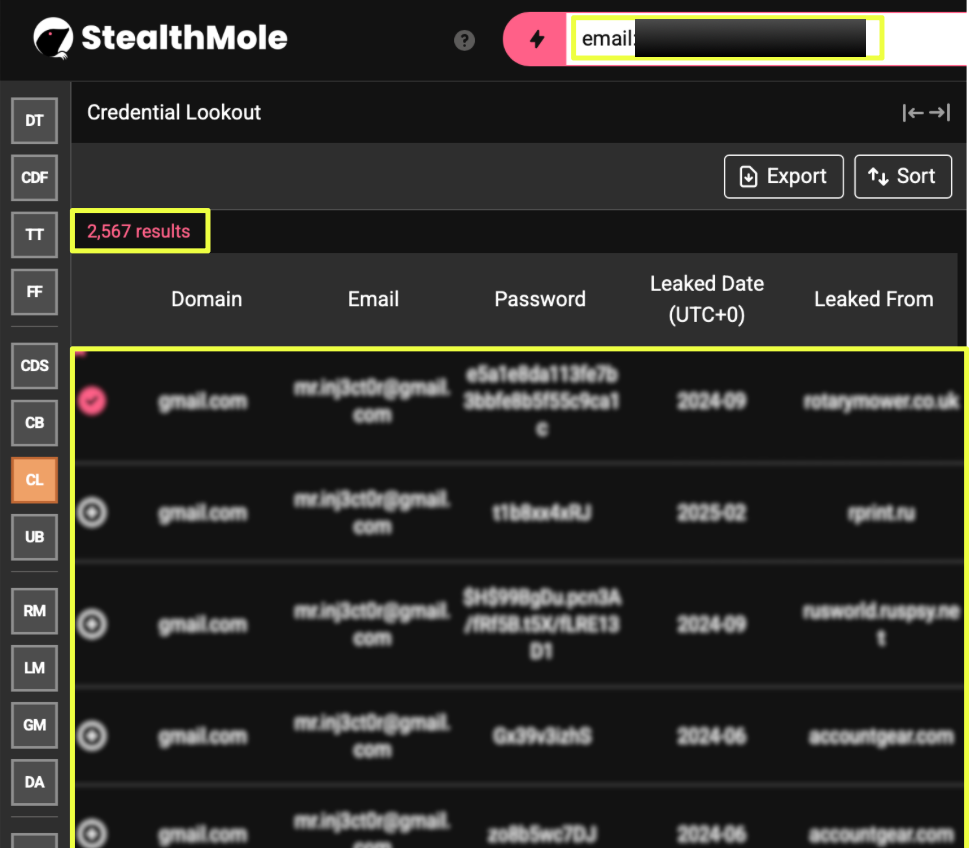970x848 pixels.
Task: Select the active CL sidebar tab
Action: [x=35, y=480]
